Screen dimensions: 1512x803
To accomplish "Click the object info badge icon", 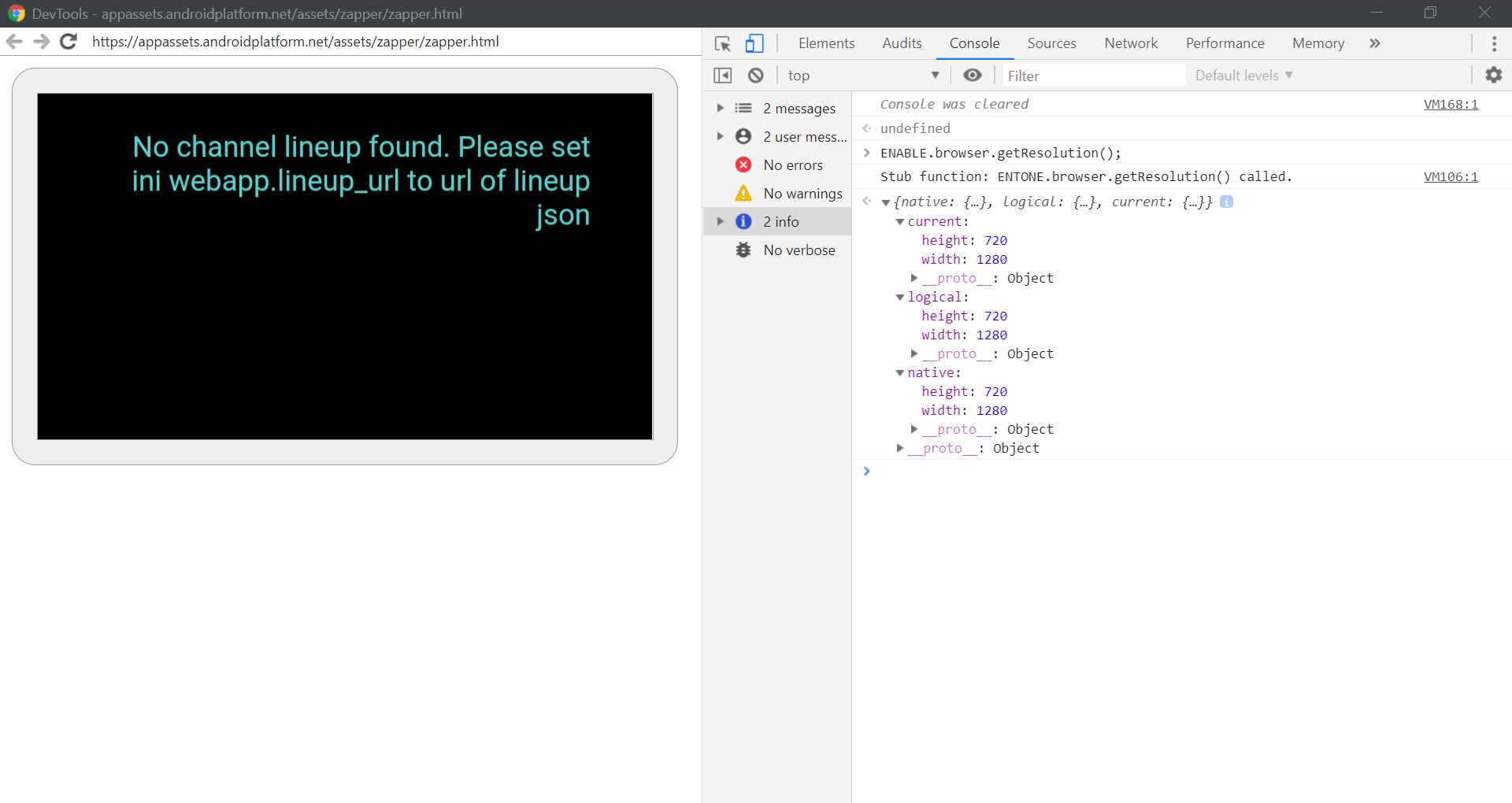I will tap(1226, 202).
